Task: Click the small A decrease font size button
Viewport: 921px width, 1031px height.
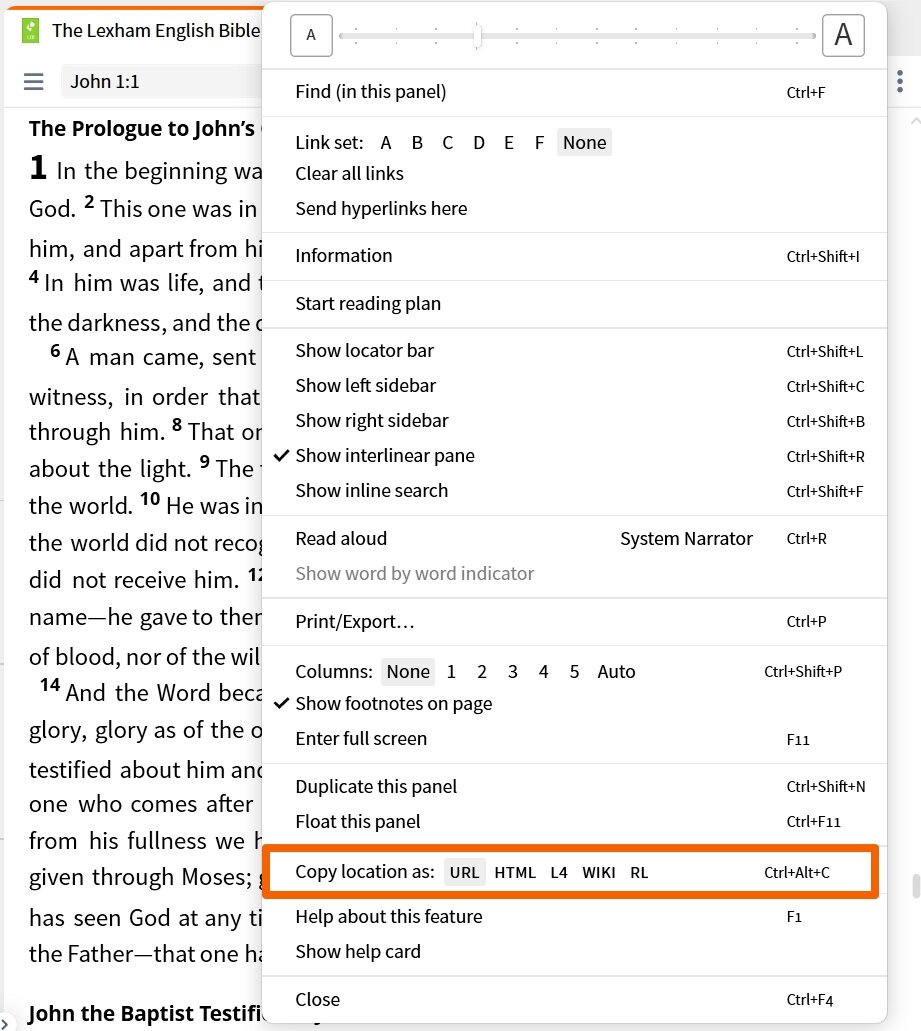Action: click(312, 35)
